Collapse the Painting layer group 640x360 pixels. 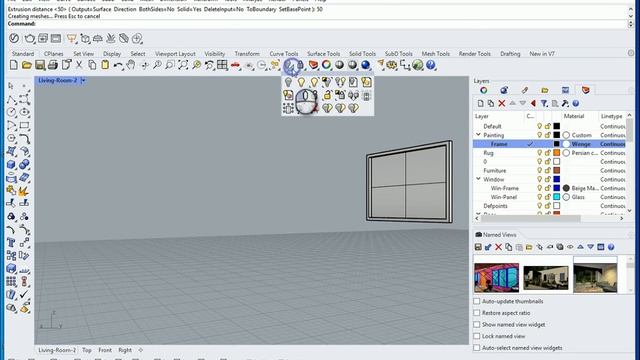pos(478,135)
